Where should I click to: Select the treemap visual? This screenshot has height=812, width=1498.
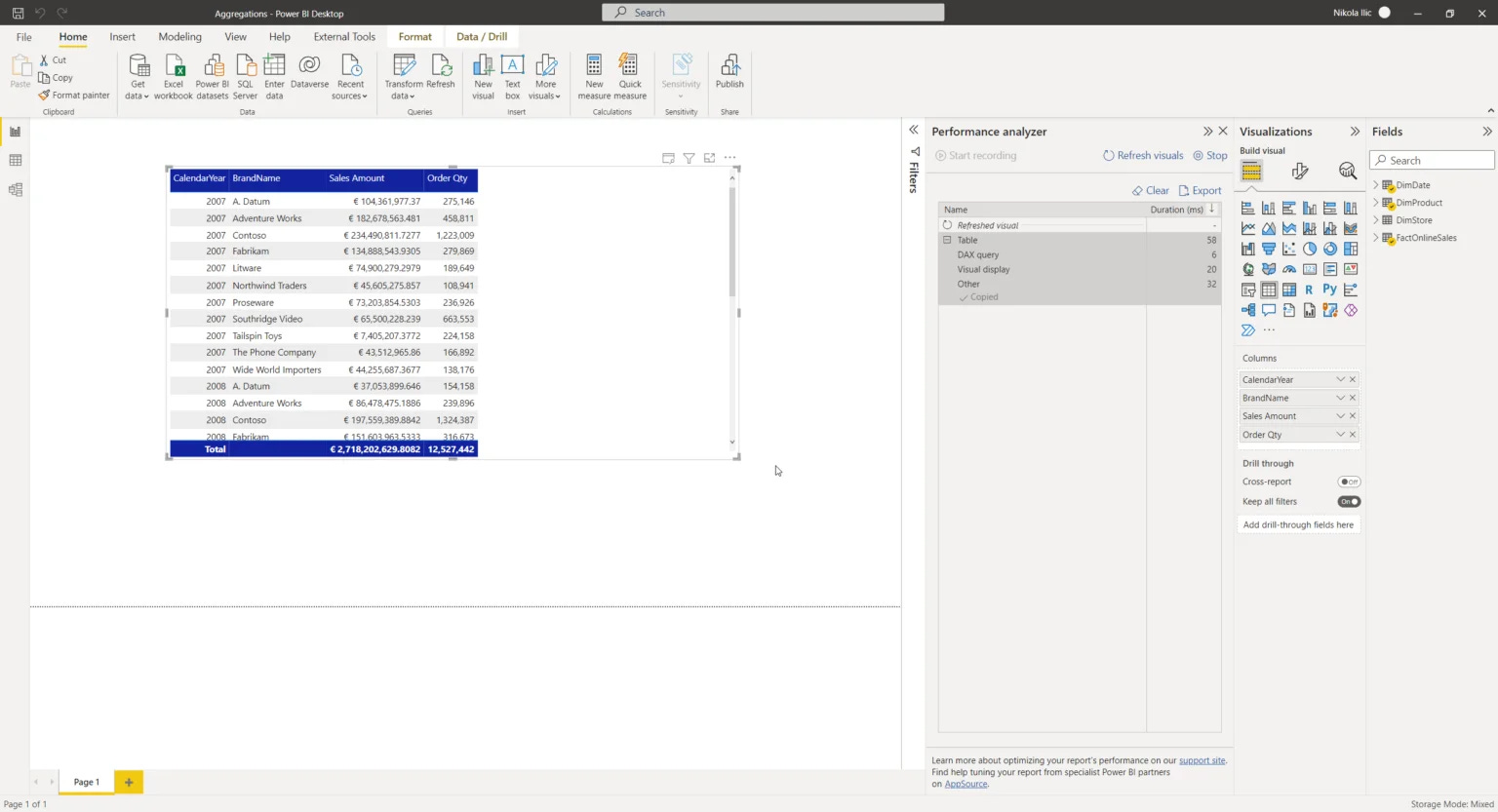coord(1351,249)
